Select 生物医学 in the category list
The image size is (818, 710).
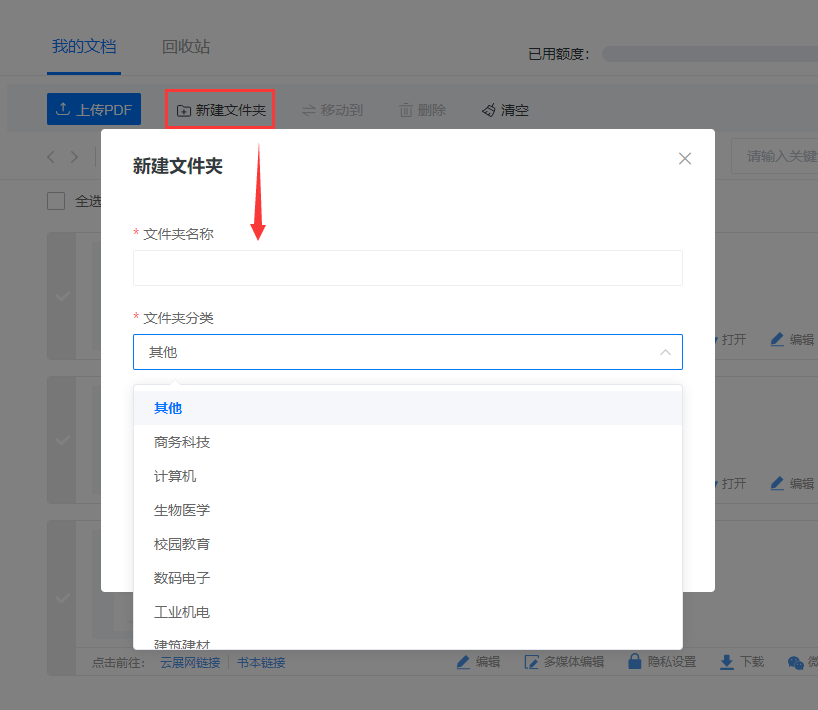[x=182, y=510]
